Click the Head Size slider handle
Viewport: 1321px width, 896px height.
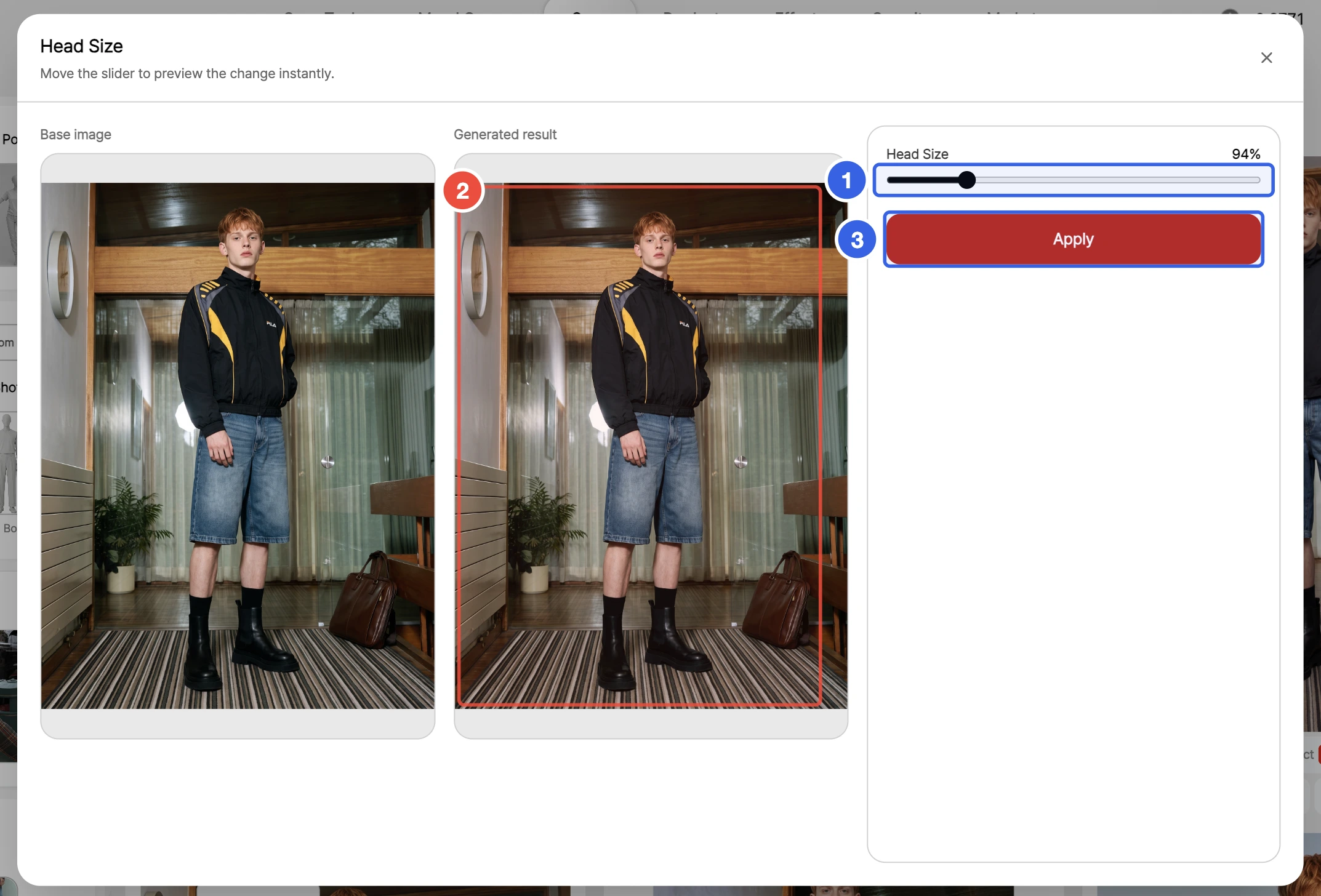(967, 180)
